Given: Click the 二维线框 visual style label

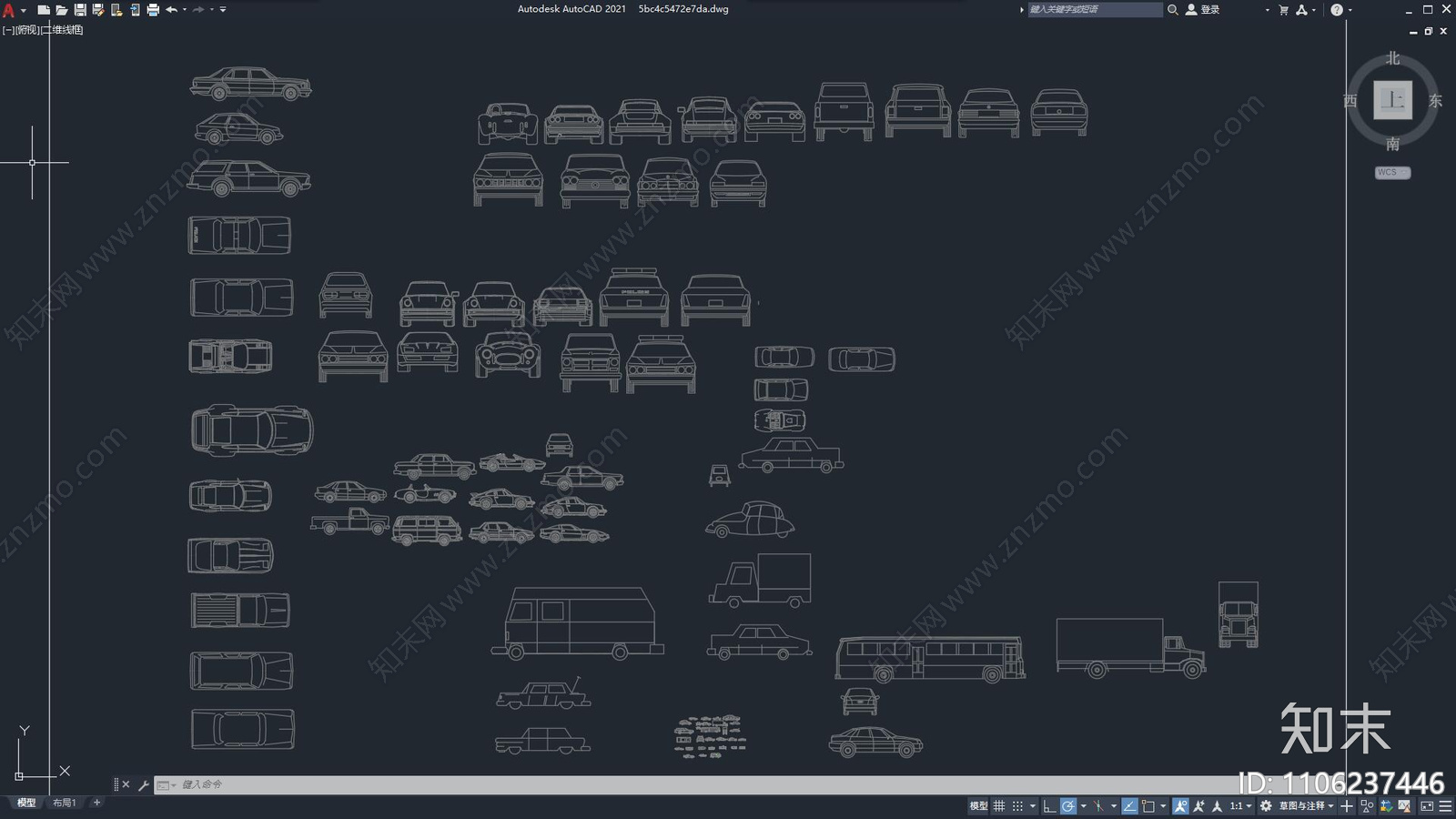Looking at the screenshot, I should (62, 30).
